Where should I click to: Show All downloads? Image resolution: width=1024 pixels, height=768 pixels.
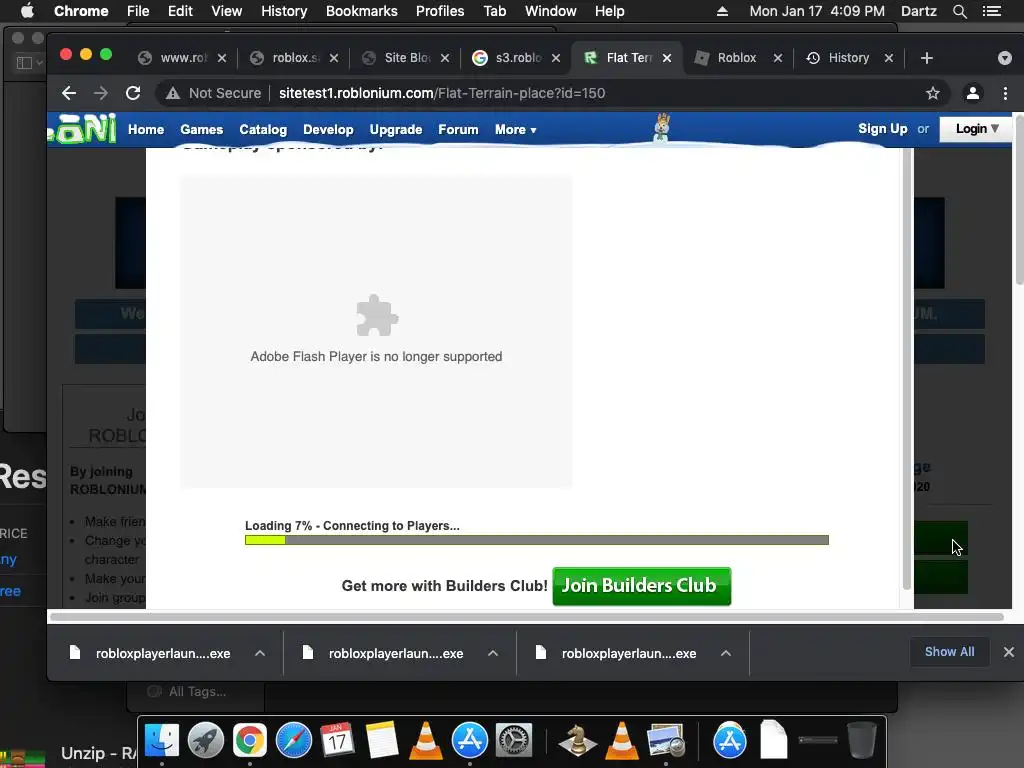[x=949, y=652]
